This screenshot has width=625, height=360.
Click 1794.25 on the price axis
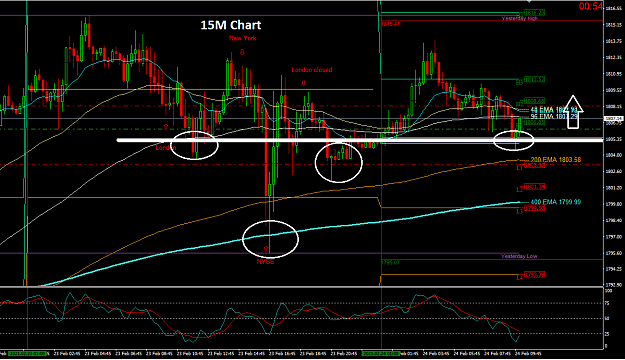tap(613, 269)
